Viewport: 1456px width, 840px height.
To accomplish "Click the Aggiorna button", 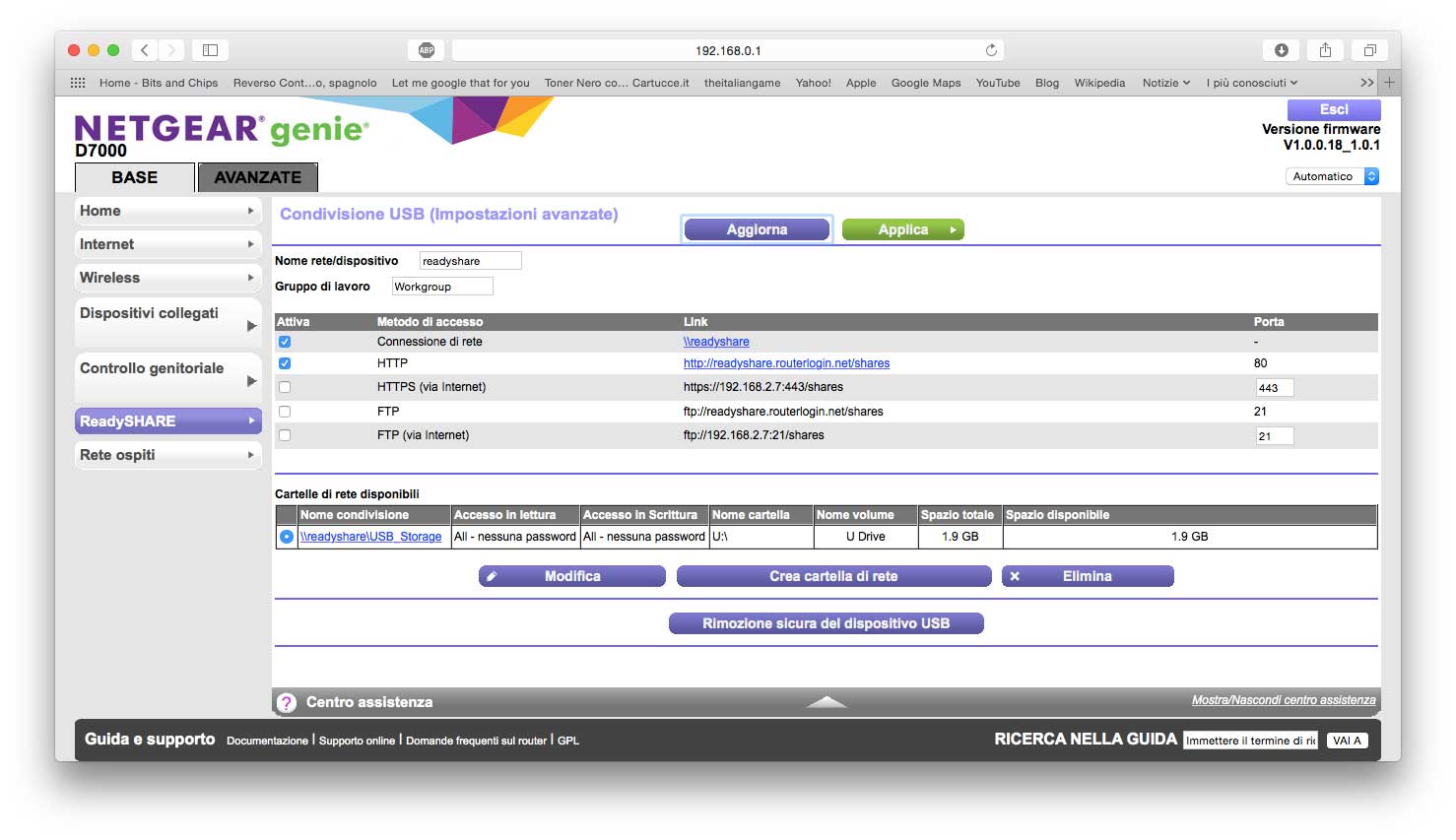I will 757,229.
